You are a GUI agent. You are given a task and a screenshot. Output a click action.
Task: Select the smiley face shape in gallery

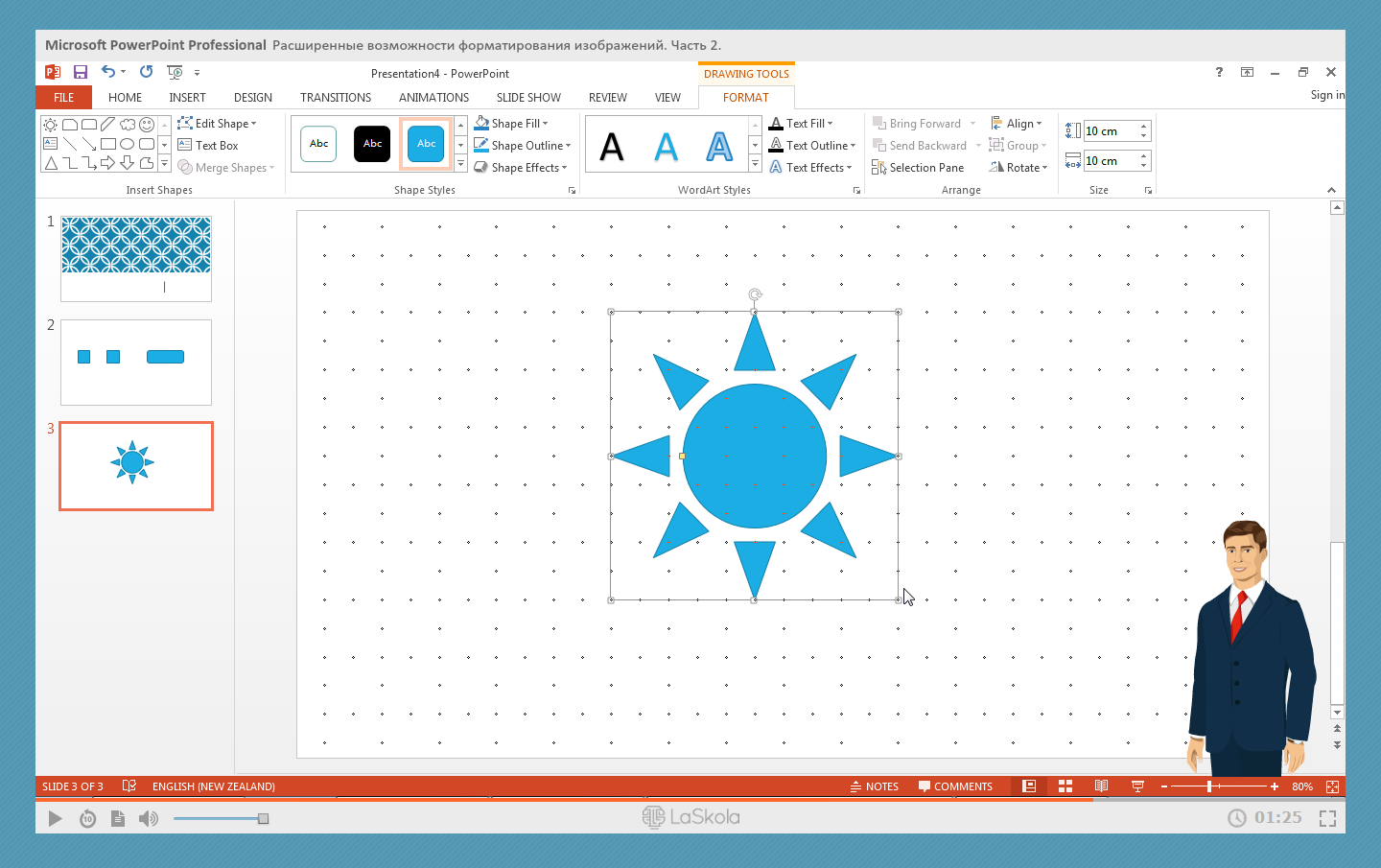(147, 124)
